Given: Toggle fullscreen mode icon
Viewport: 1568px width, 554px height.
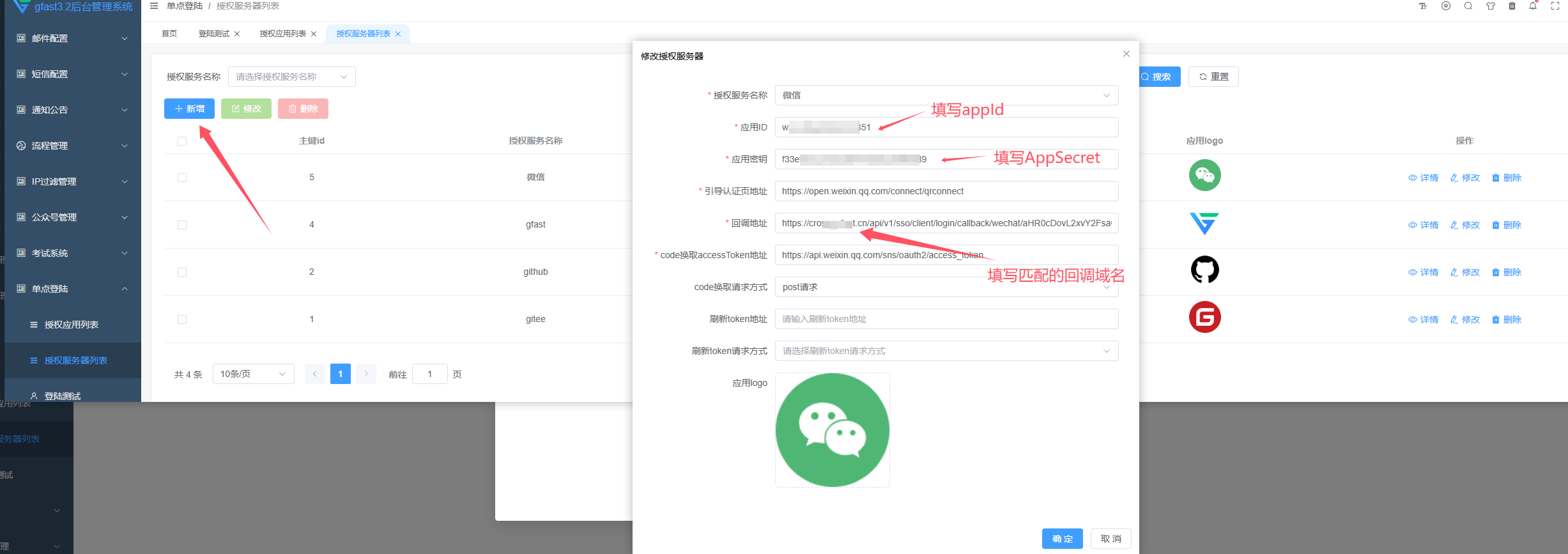Looking at the screenshot, I should point(1555,6).
